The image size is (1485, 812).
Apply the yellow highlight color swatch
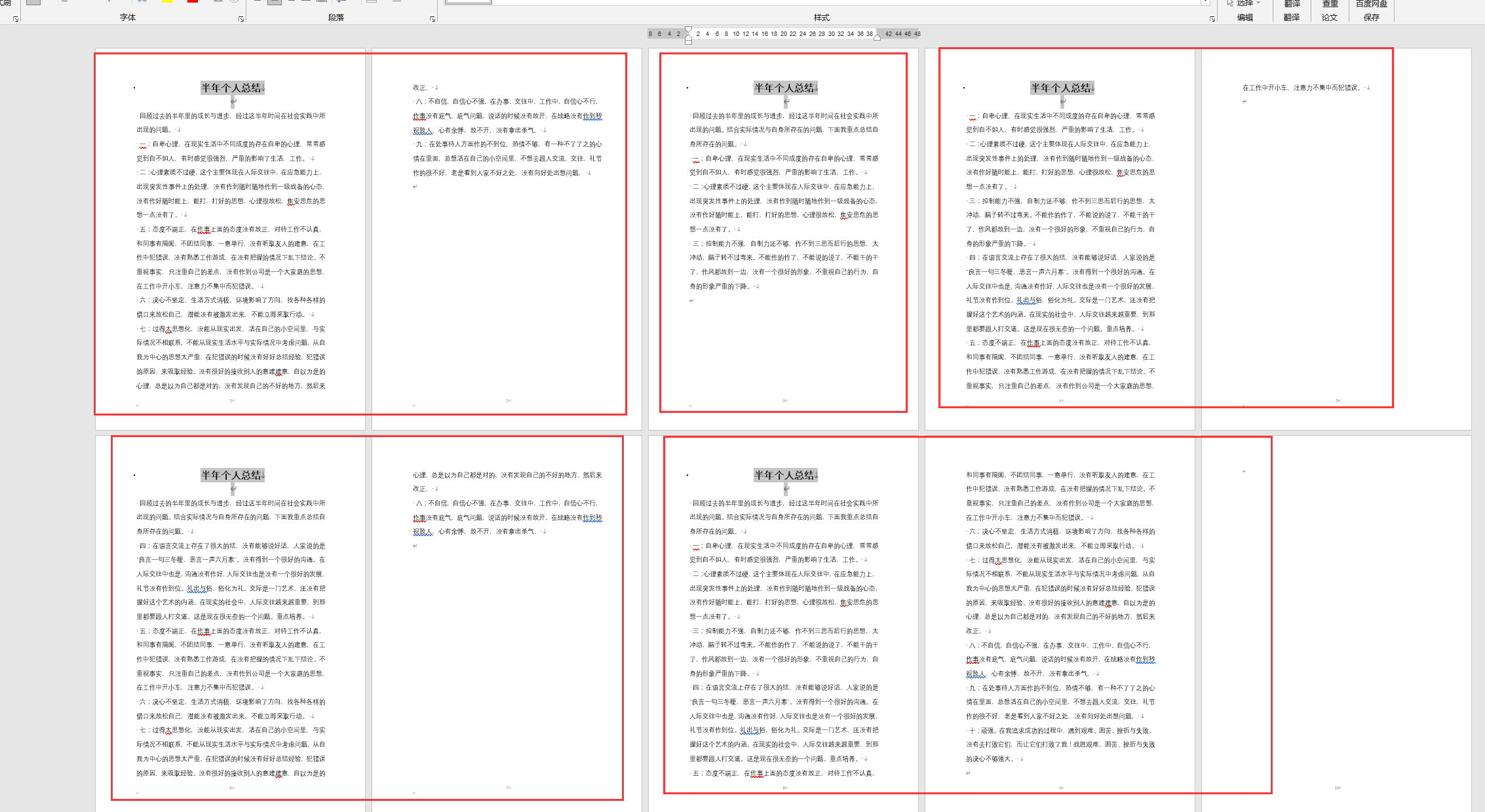[x=167, y=2]
